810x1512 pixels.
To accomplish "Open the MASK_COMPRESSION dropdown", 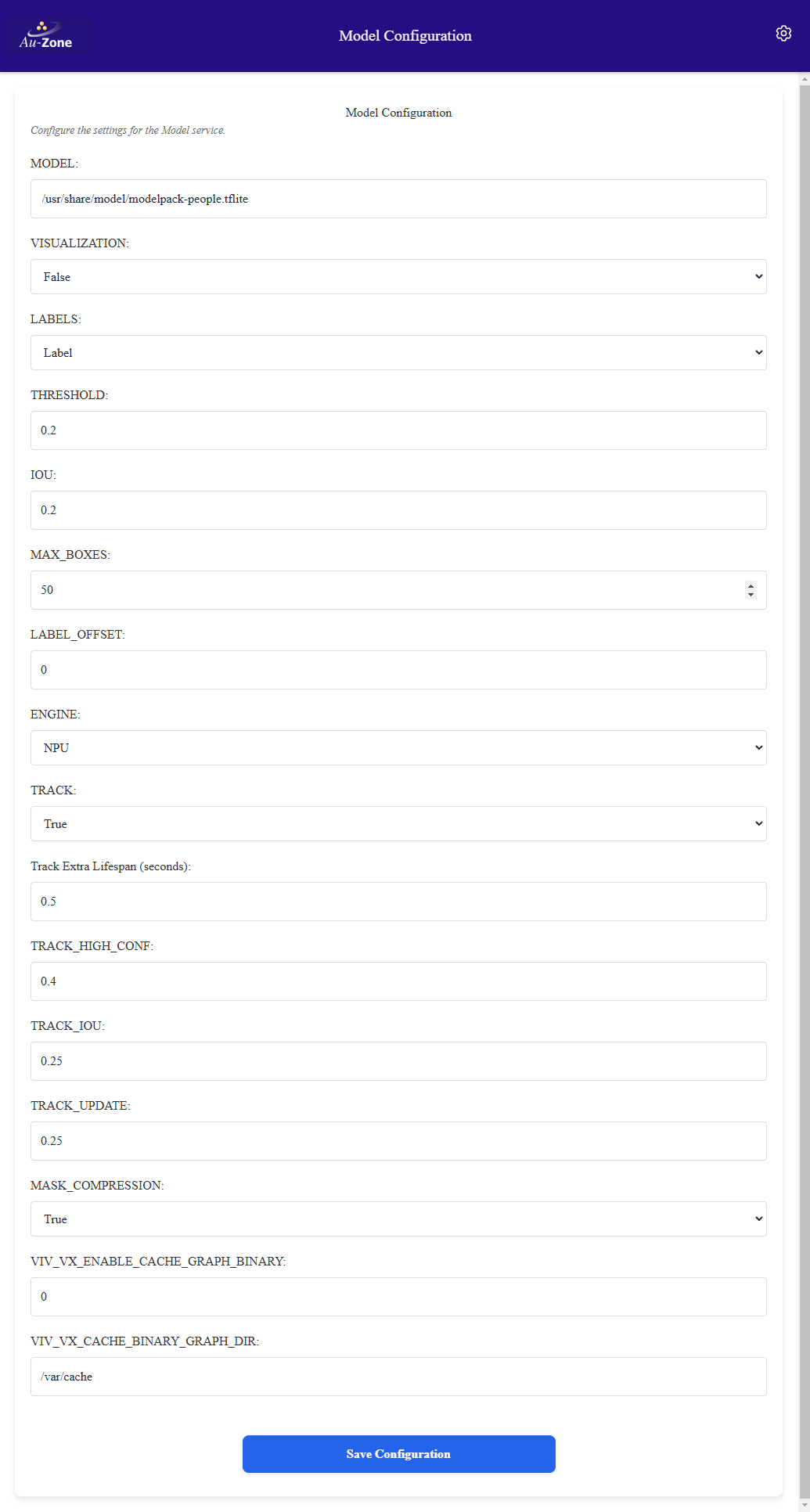I will click(398, 1219).
